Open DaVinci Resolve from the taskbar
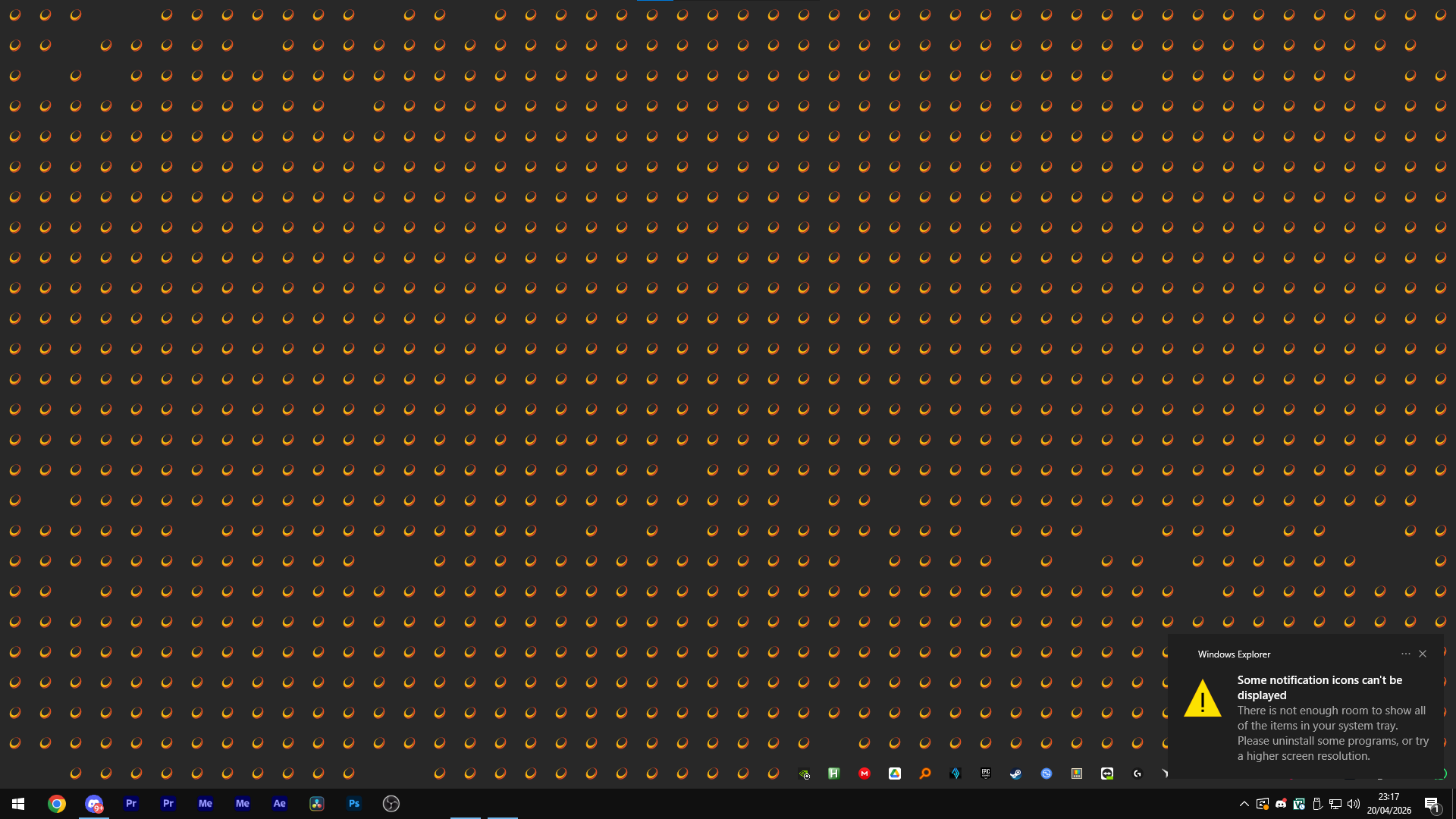Viewport: 1456px width, 819px height. (317, 804)
